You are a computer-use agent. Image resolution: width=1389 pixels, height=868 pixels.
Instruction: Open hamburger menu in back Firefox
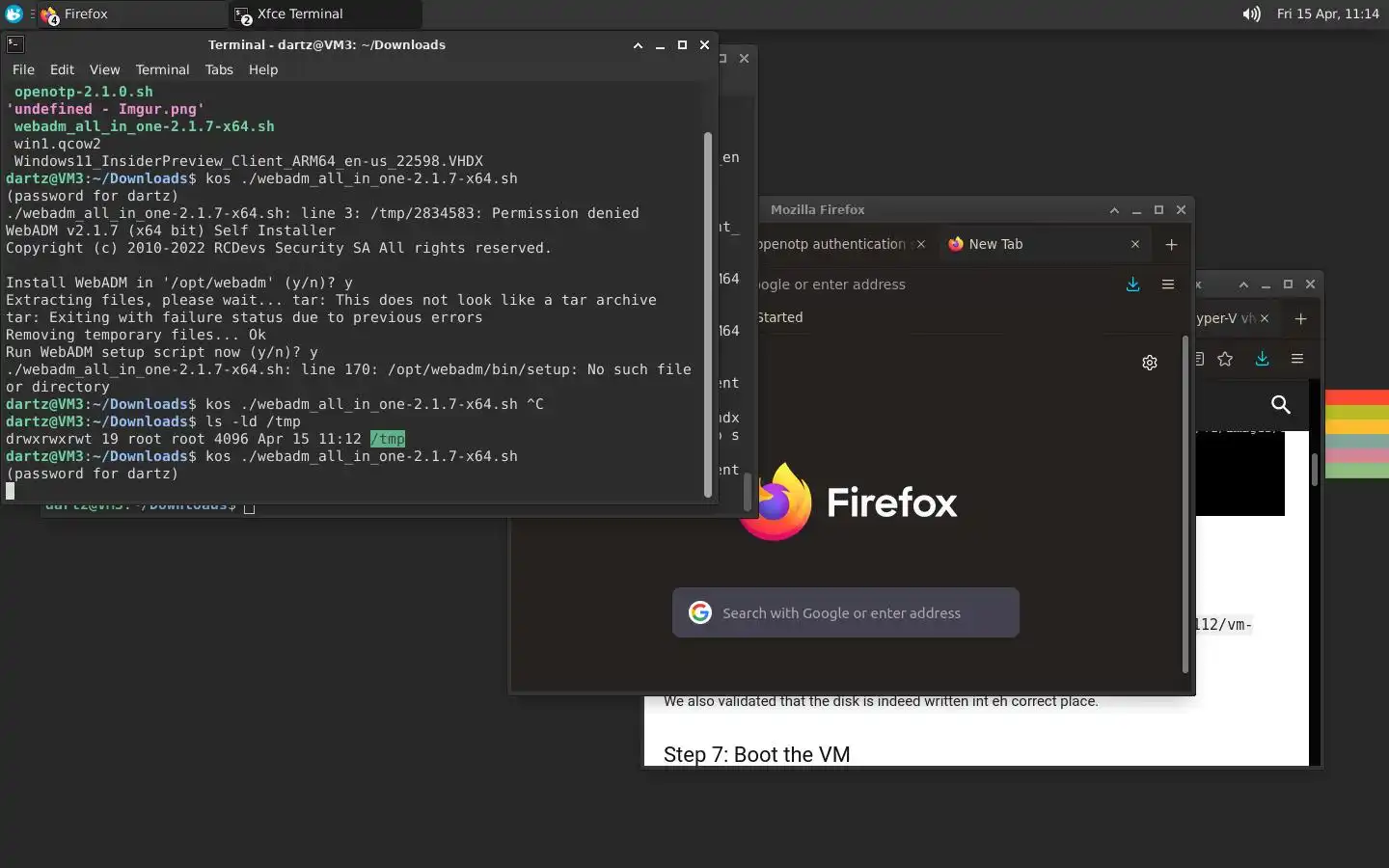point(1297,359)
